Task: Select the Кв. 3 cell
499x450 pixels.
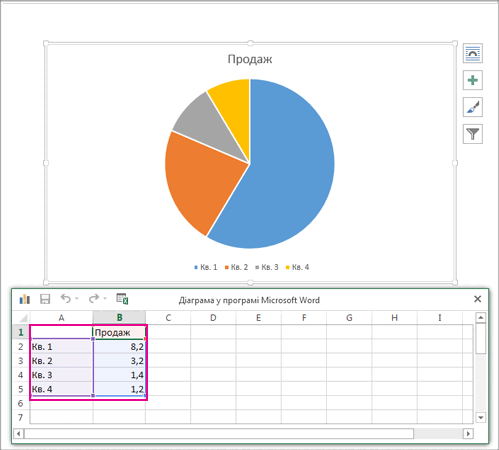Action: click(x=61, y=375)
